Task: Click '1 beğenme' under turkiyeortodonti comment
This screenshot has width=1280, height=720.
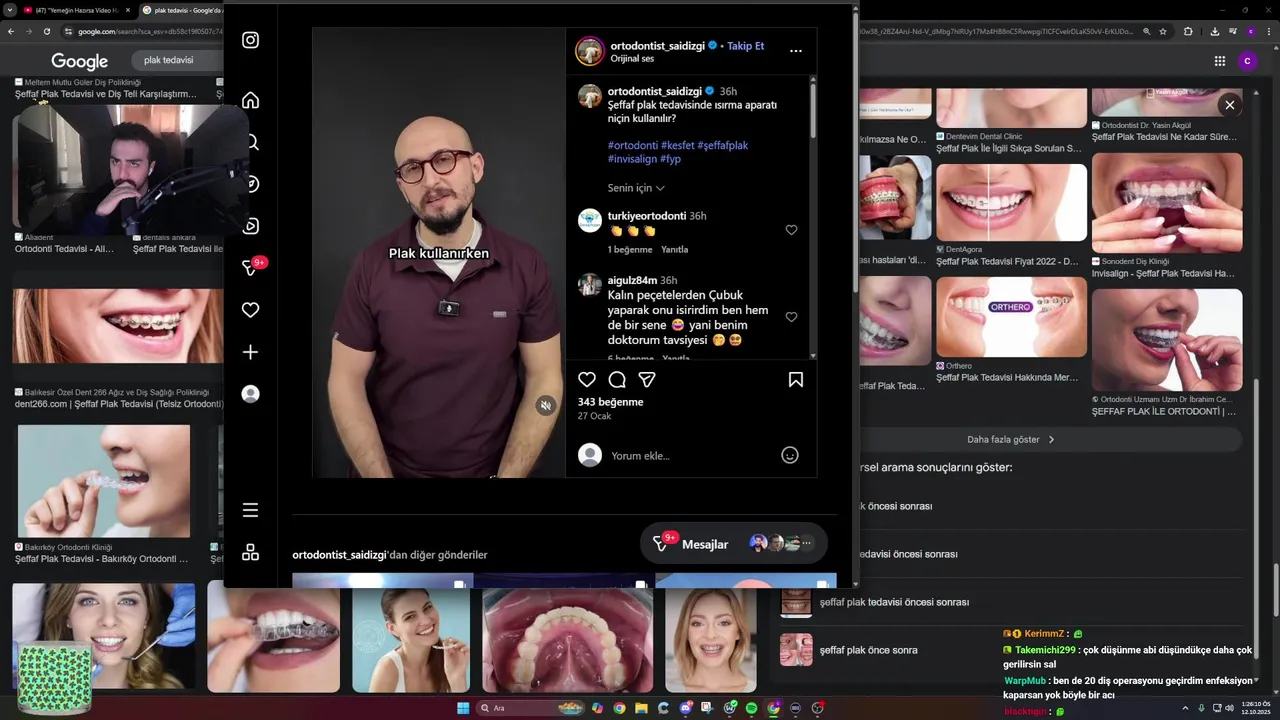Action: tap(630, 249)
